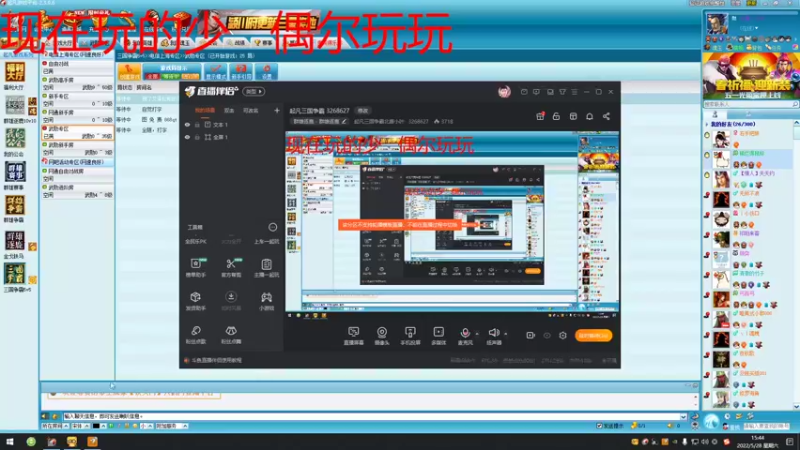Click the 修改 edit title button
Image resolution: width=800 pixels, height=450 pixels.
click(363, 111)
